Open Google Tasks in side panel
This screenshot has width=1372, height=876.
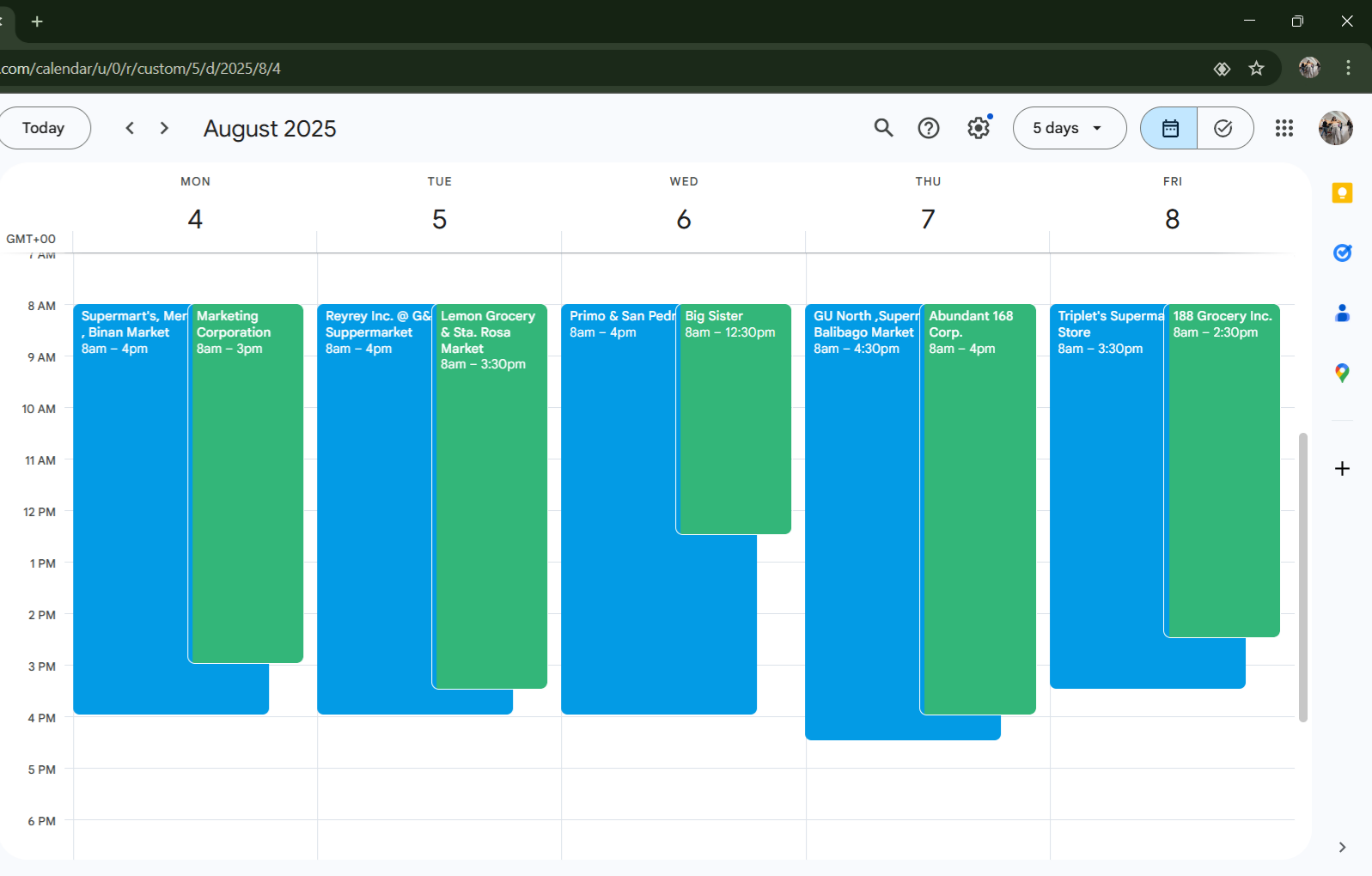pos(1342,253)
